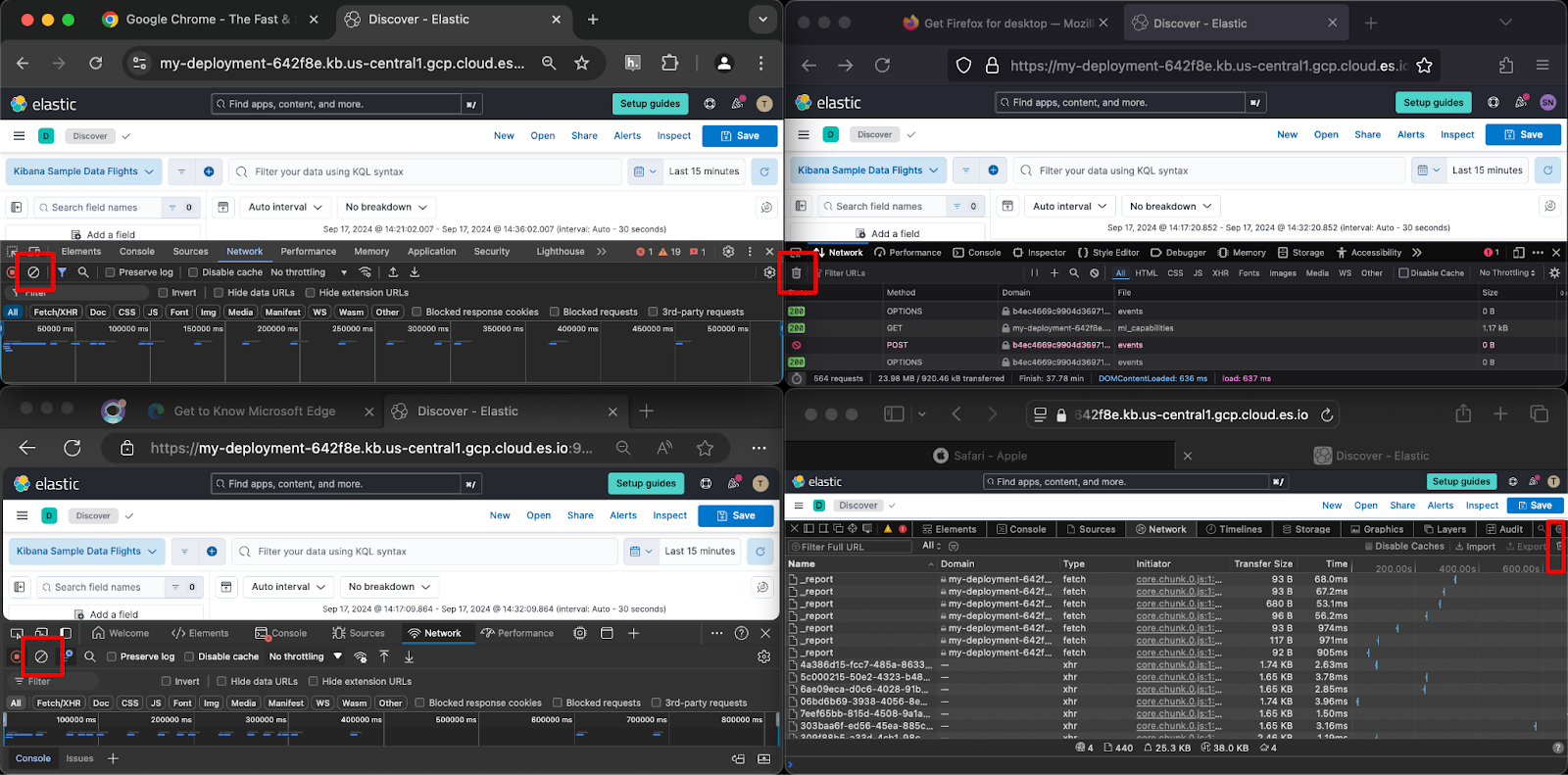Click trash clear icon in Firefox Network panel

[796, 273]
